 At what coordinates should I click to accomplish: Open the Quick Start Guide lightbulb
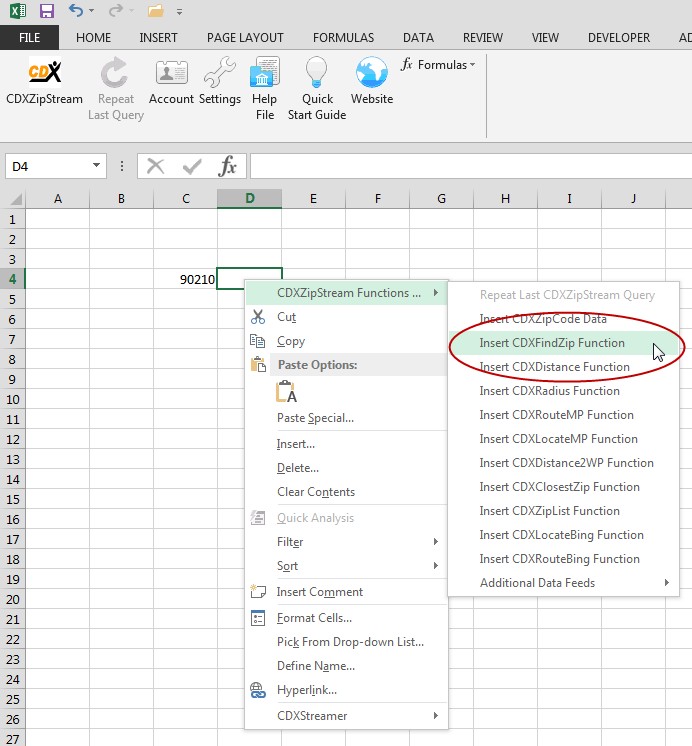point(316,72)
